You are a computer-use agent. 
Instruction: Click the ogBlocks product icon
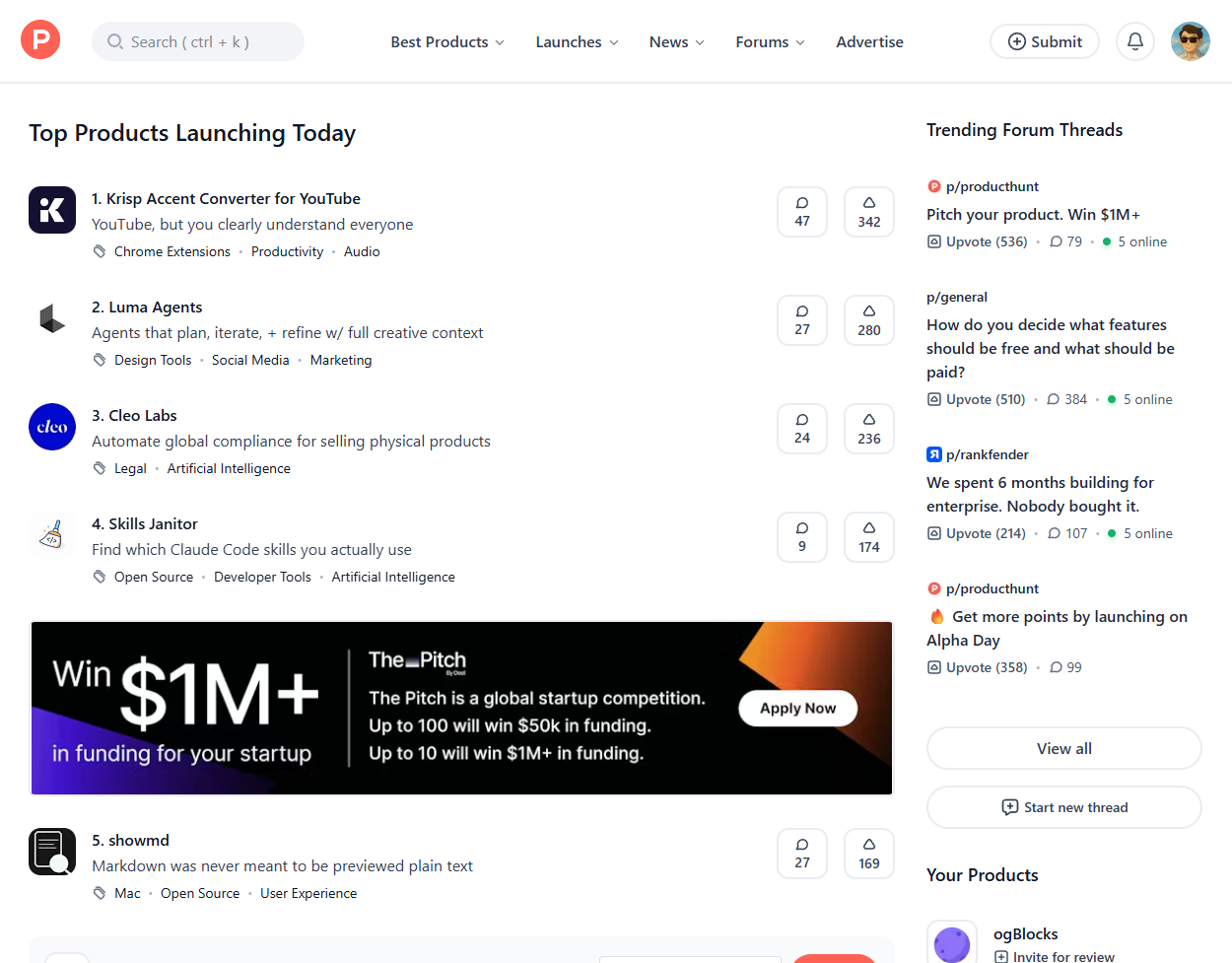pos(952,944)
